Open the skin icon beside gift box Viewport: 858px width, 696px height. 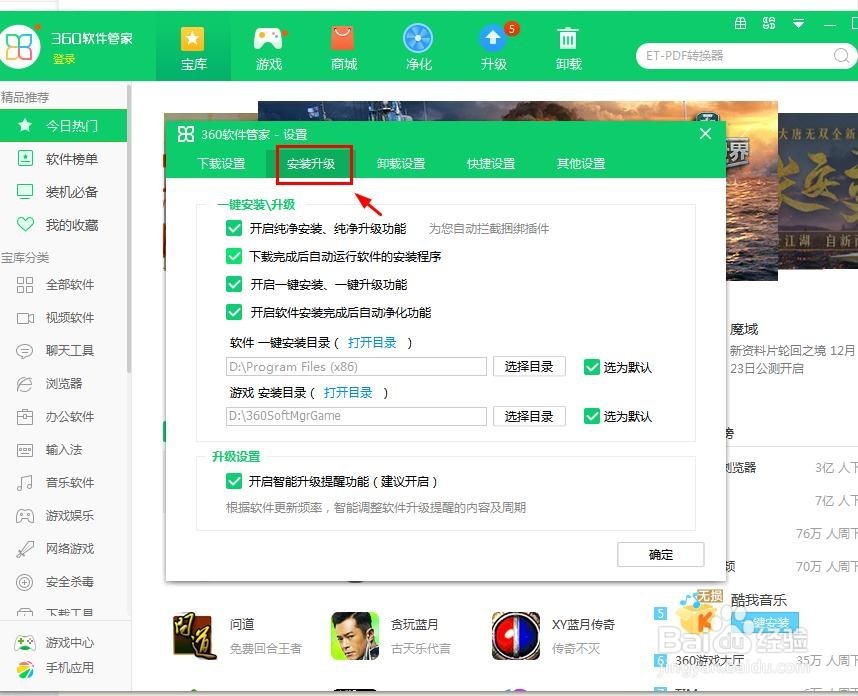click(769, 23)
